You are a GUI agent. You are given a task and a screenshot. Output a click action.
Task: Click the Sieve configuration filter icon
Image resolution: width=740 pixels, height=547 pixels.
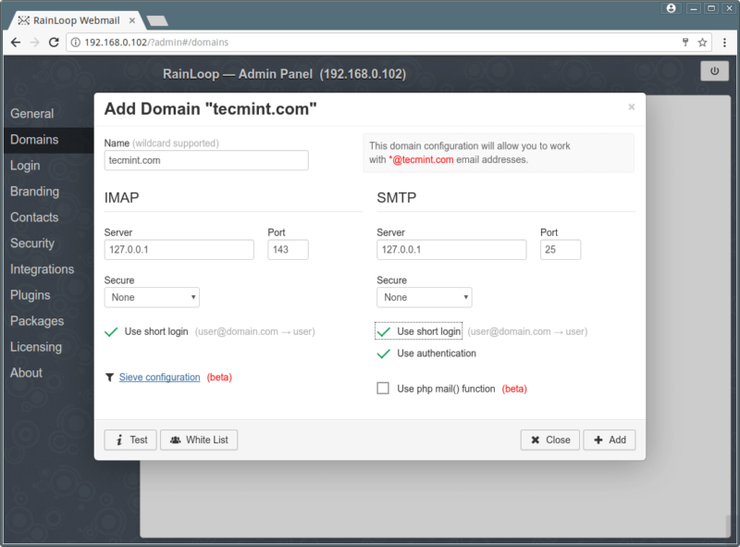click(110, 378)
